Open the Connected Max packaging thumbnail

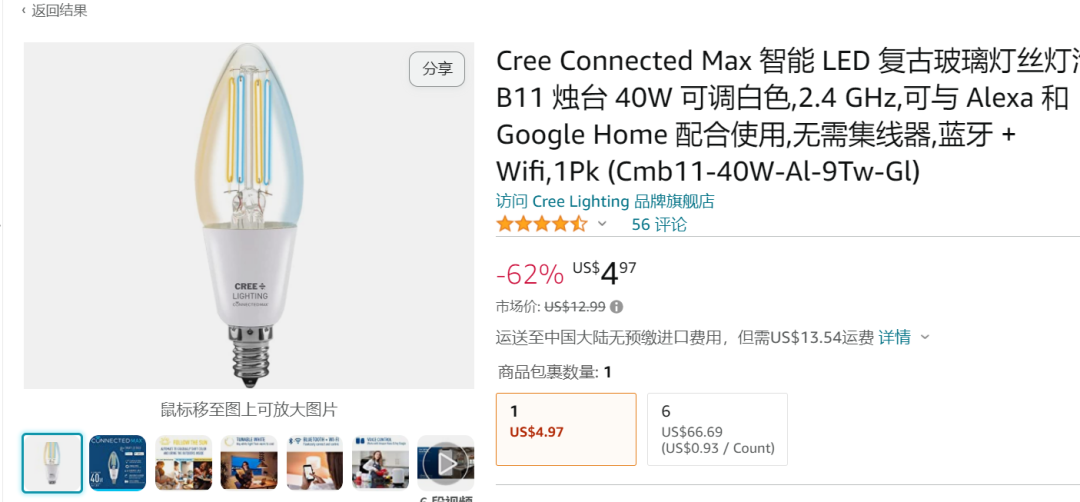(118, 462)
